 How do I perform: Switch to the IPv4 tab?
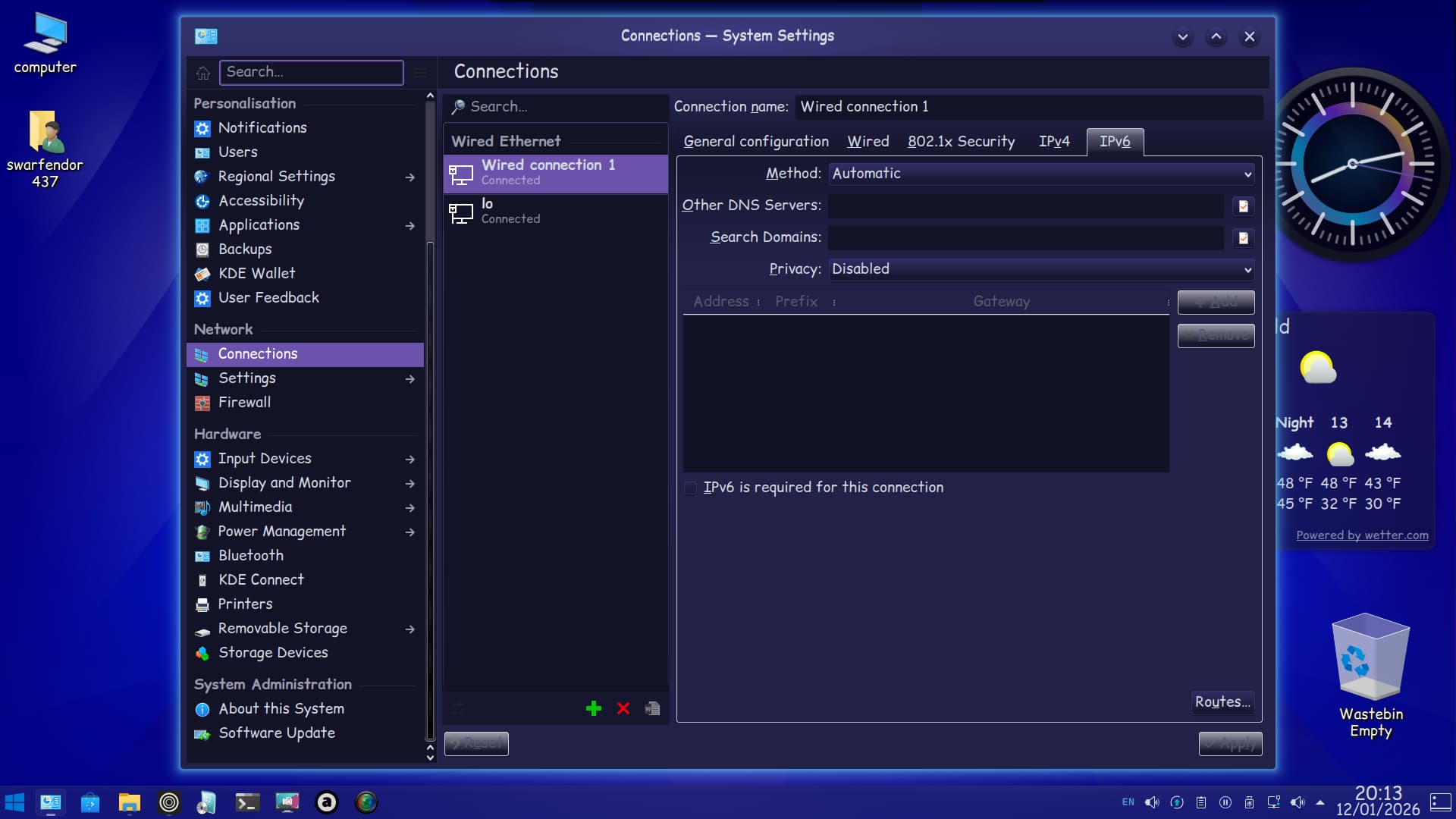(x=1053, y=142)
